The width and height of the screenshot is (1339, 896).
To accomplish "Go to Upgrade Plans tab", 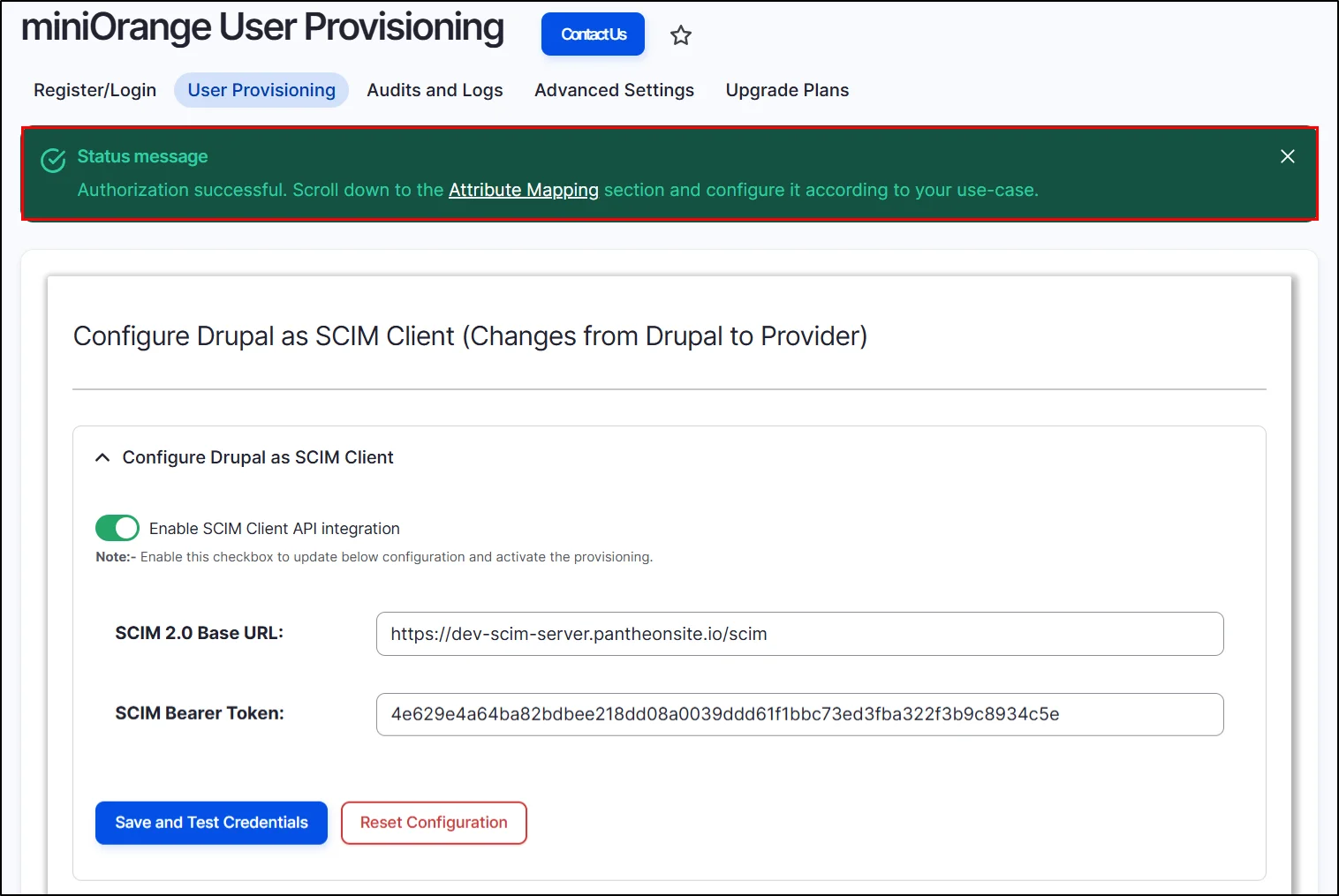I will pos(787,90).
